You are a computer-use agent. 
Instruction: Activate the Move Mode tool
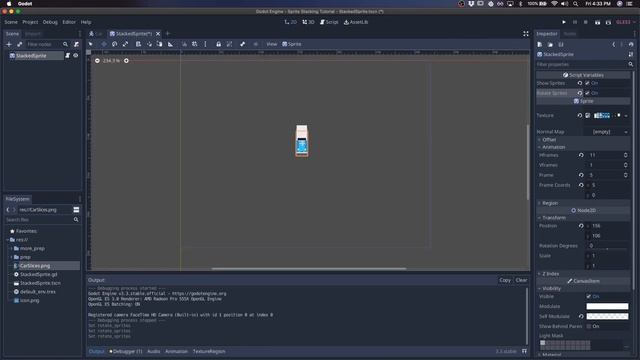(104, 44)
